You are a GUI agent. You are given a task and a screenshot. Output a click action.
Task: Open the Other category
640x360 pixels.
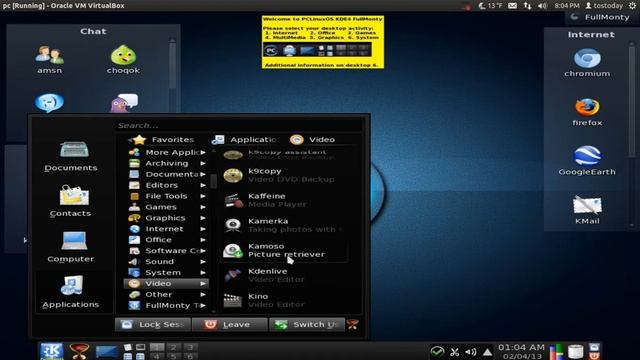coord(167,294)
